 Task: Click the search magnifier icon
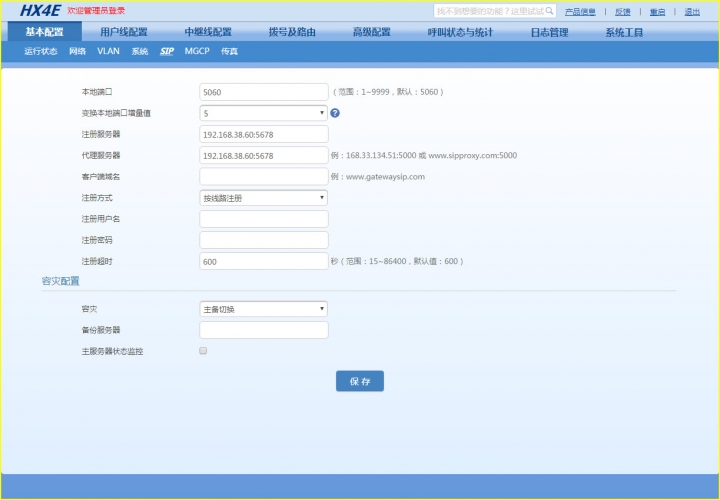[549, 11]
